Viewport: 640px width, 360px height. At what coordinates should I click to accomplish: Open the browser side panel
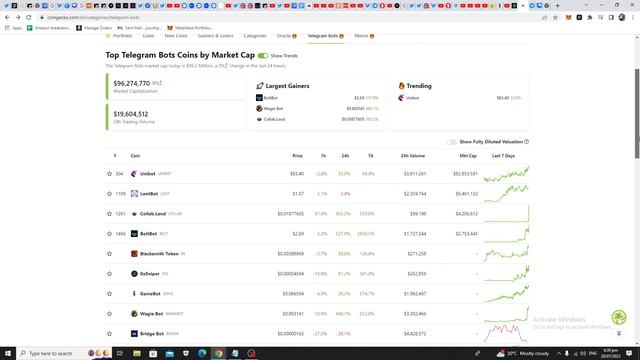[611, 18]
